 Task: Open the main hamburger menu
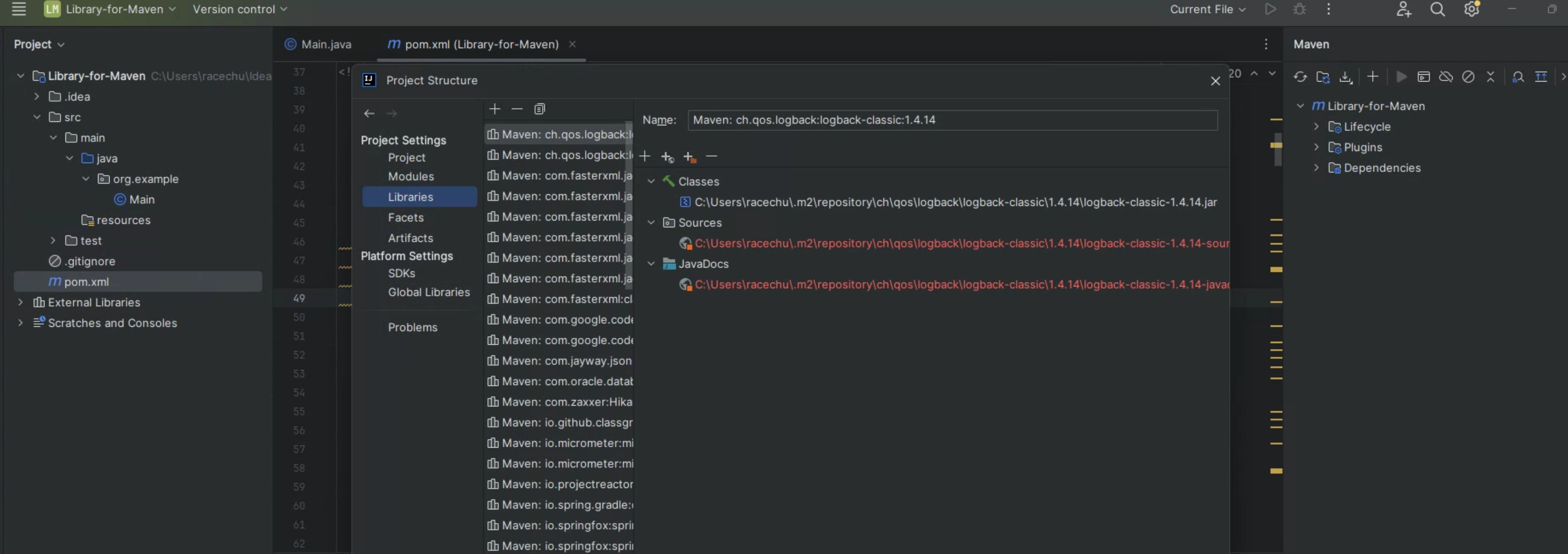coord(18,9)
